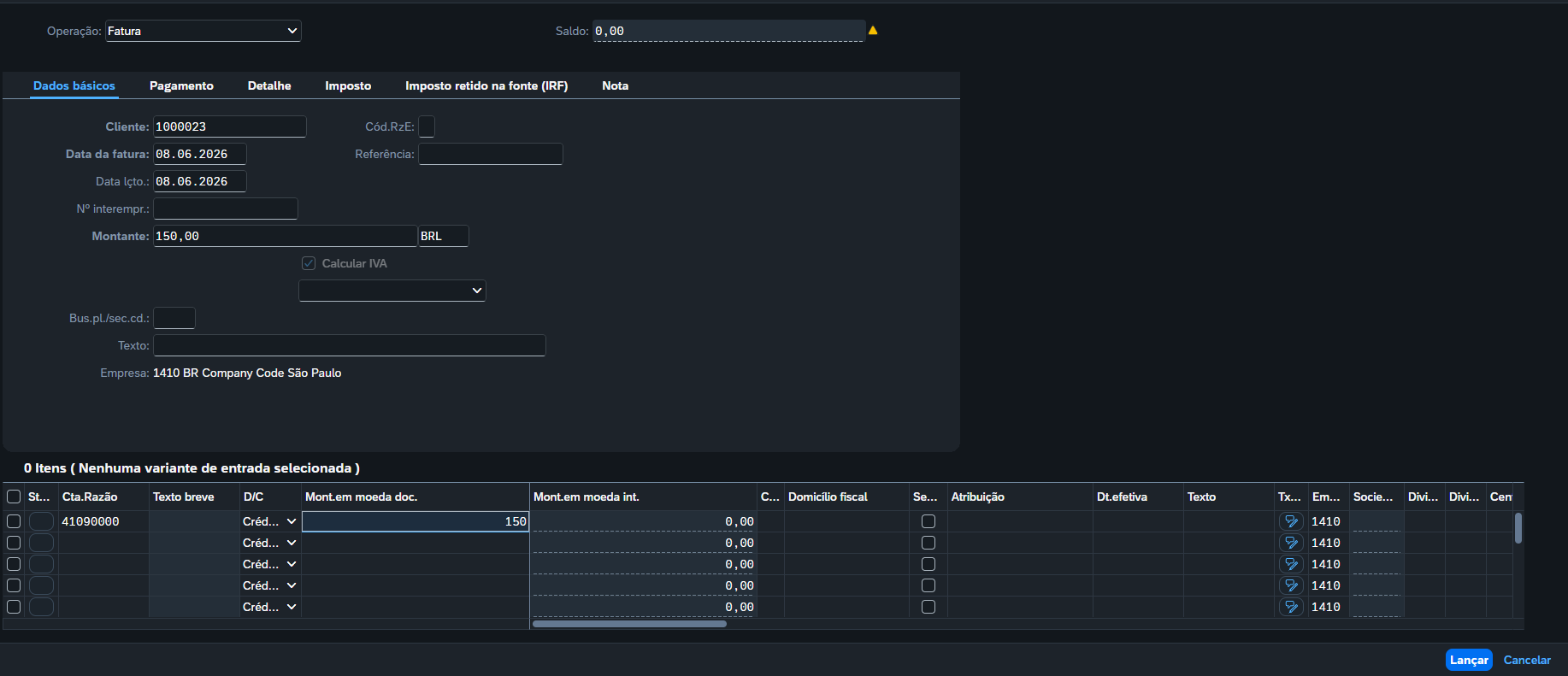Click the BRL currency field
Image resolution: width=1568 pixels, height=676 pixels.
(444, 236)
